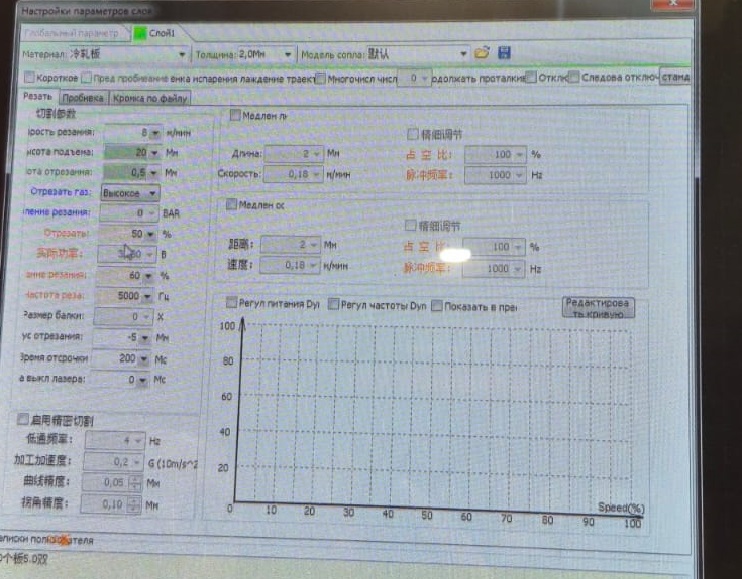This screenshot has height=579, width=742.
Task: Open laser-off delay dropdown showing 0 Мс
Action: (x=142, y=380)
